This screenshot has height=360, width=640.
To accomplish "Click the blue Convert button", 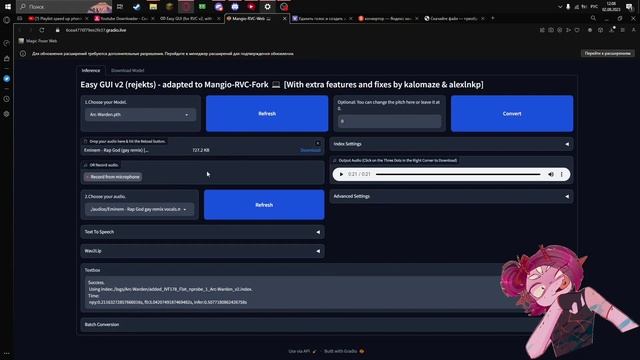I will pos(512,113).
